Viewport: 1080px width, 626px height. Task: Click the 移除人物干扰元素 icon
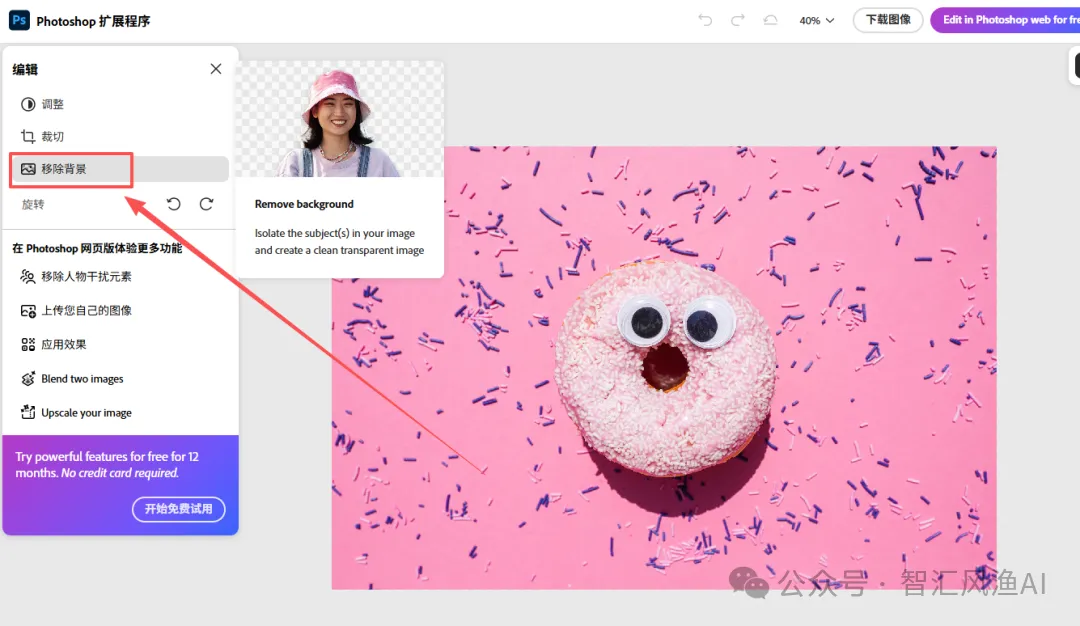click(28, 277)
